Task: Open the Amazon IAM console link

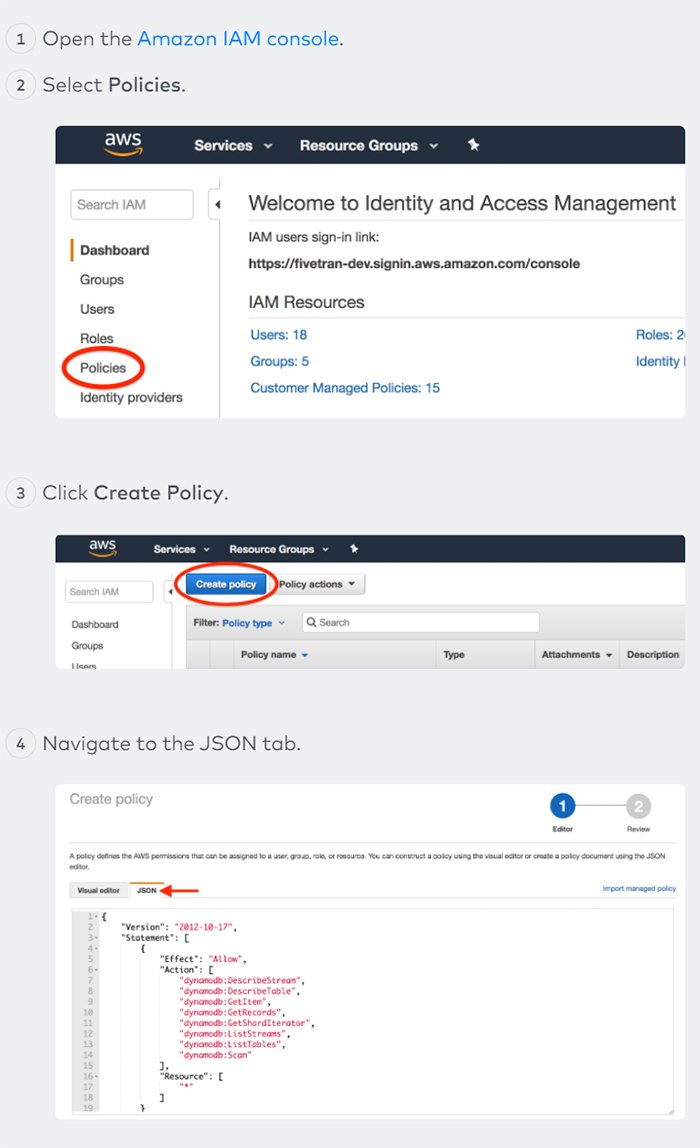Action: 238,39
